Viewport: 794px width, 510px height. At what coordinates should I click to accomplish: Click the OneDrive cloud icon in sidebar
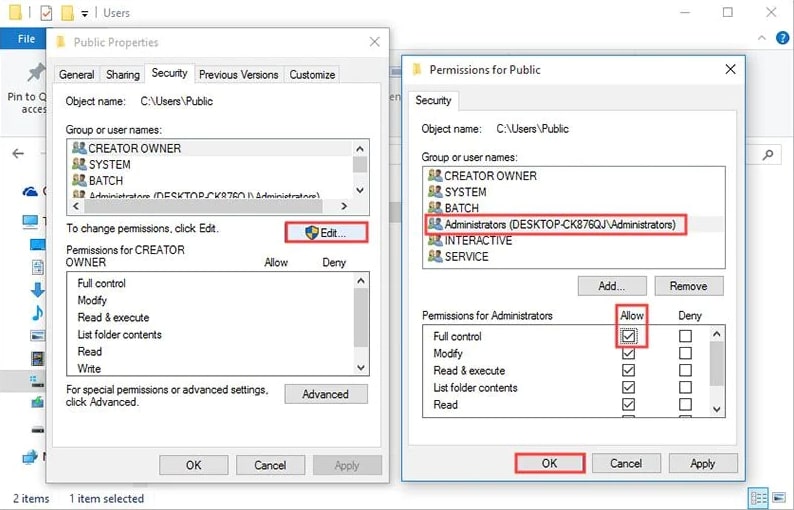pyautogui.click(x=31, y=191)
